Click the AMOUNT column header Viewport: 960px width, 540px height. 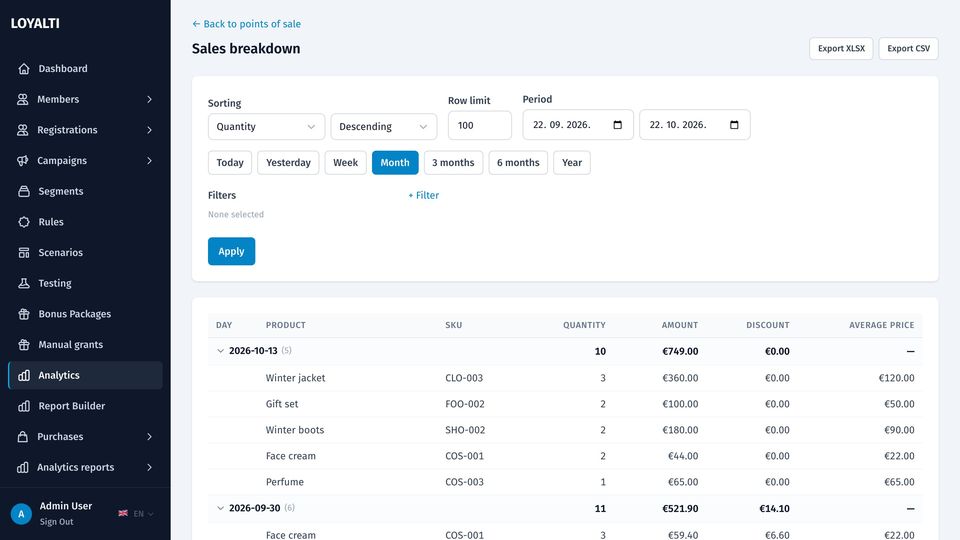click(680, 325)
